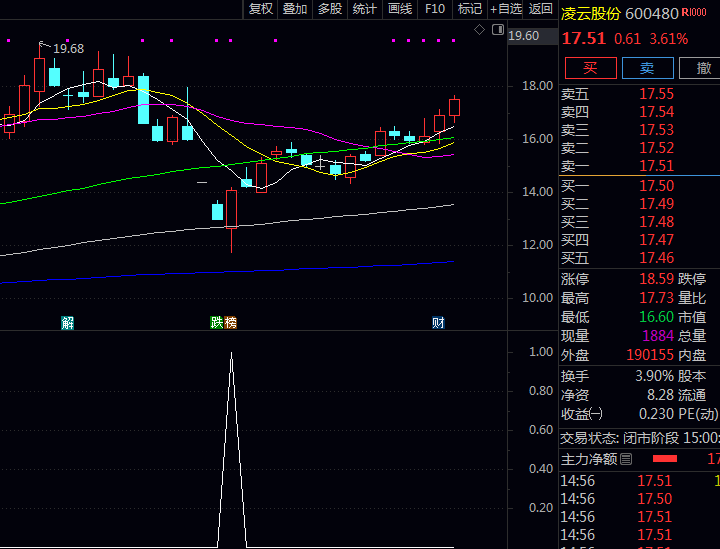
Task: Click the red 买 buy button
Action: [591, 68]
